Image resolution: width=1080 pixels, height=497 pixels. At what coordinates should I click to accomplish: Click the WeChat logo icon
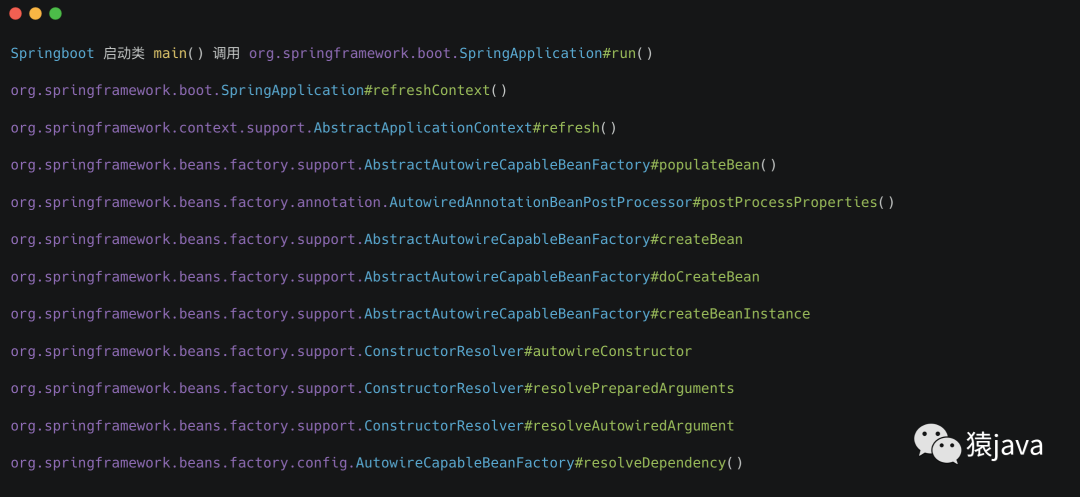[x=937, y=444]
